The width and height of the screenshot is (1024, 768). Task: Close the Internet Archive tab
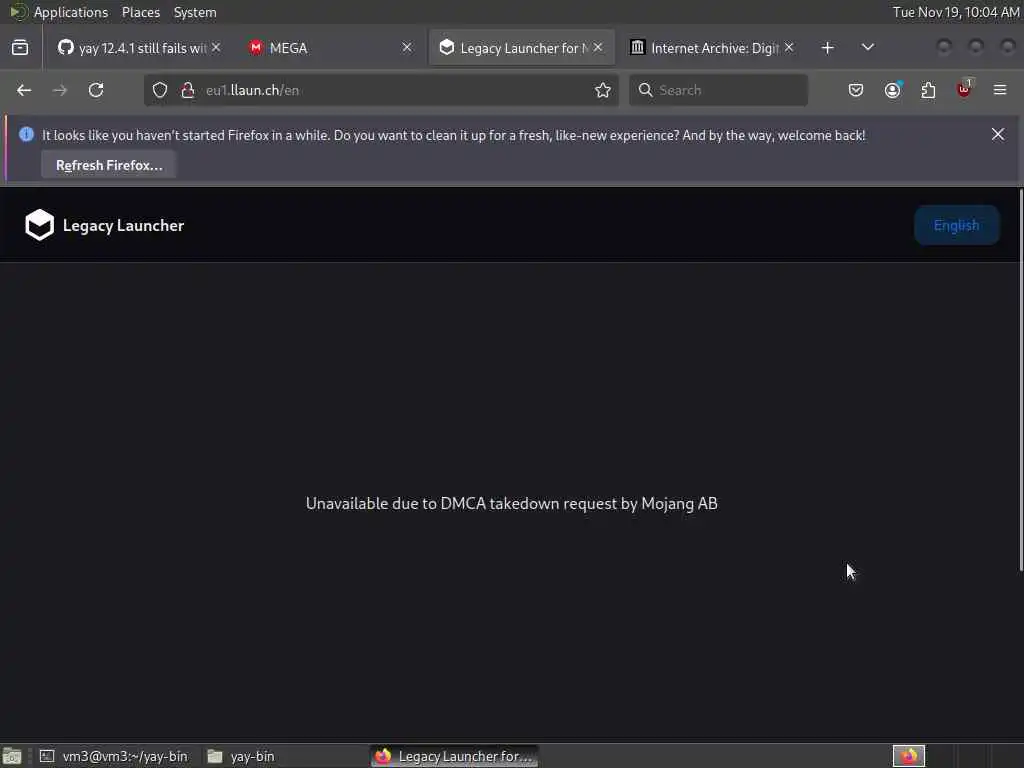[789, 48]
